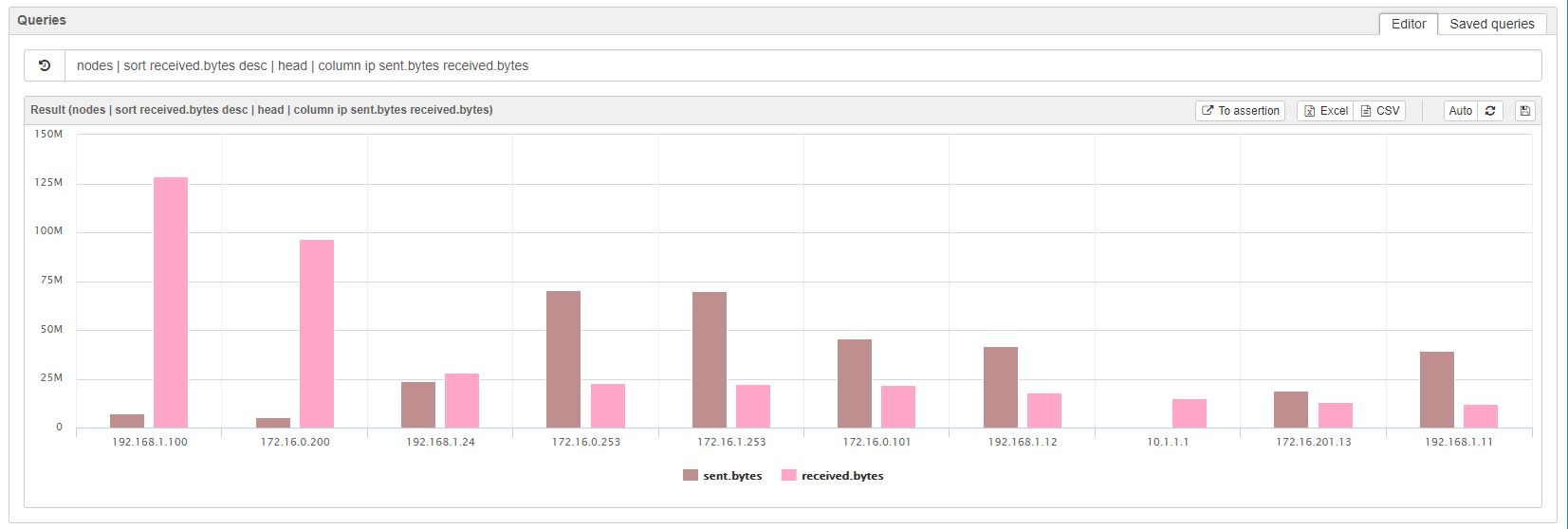Viewport: 1568px width, 529px height.
Task: Switch to the Saved queries tab
Action: pos(1492,24)
